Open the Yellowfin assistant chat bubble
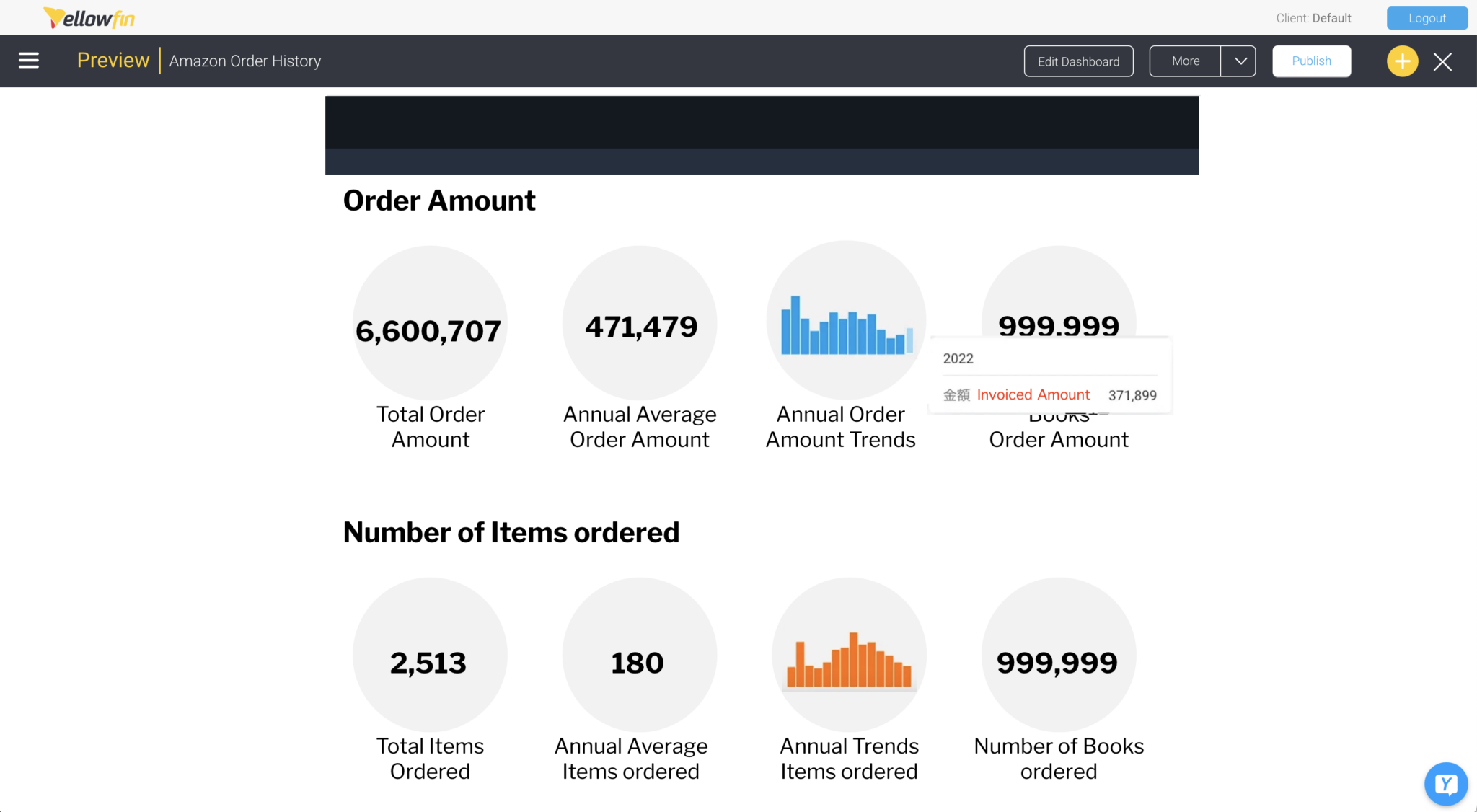Screen dimensions: 1477x812 click(1445, 784)
